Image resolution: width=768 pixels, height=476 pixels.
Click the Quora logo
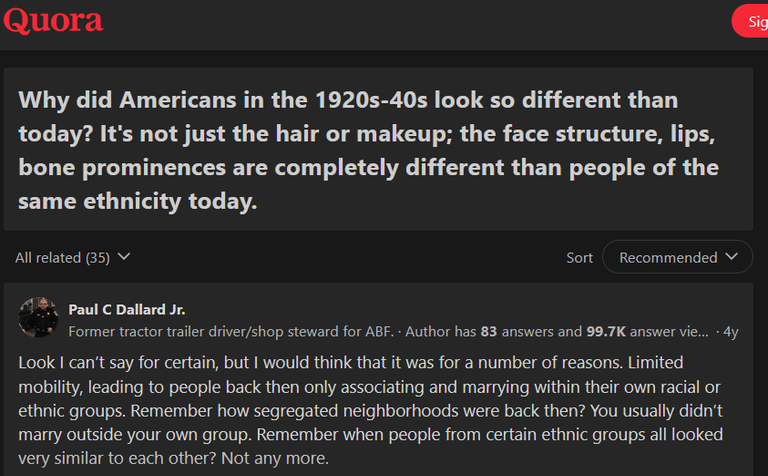pyautogui.click(x=53, y=21)
